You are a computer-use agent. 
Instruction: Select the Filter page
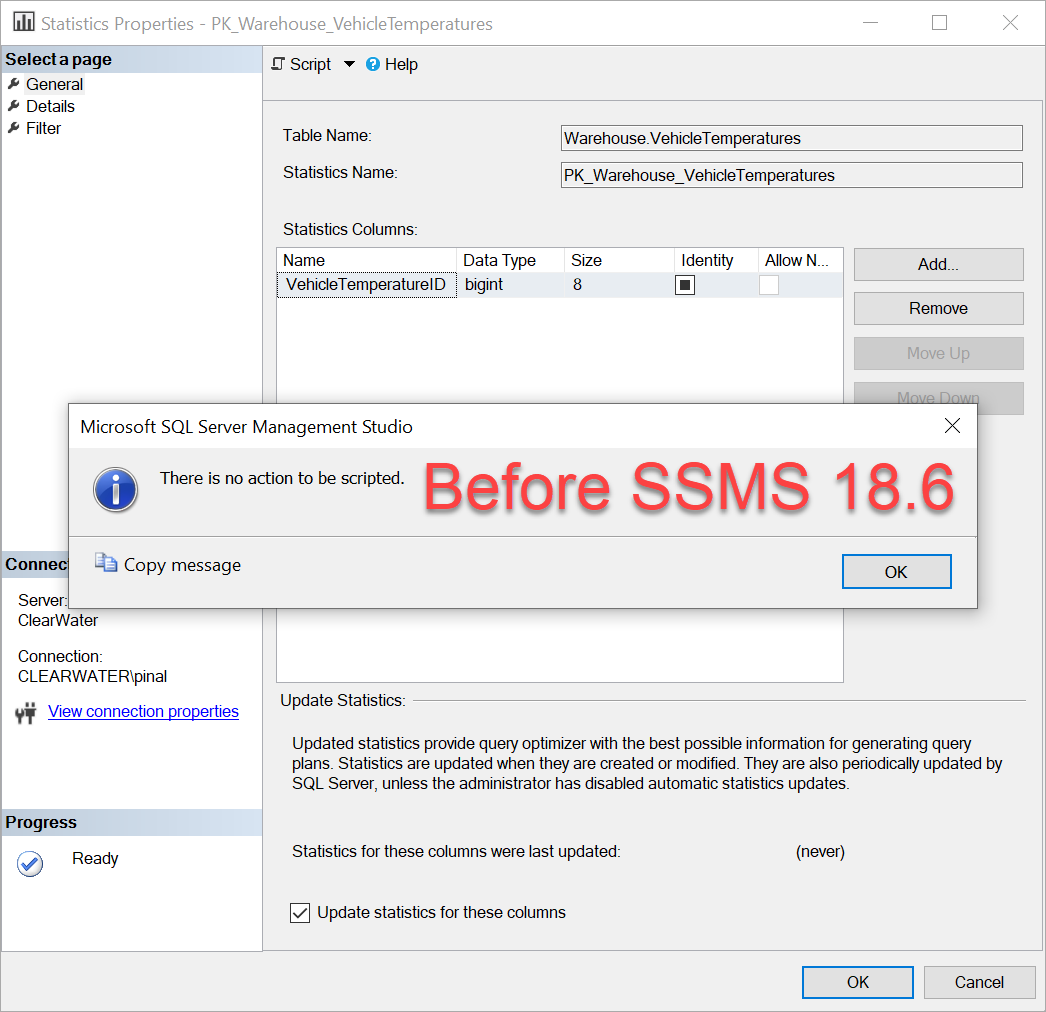(x=43, y=128)
